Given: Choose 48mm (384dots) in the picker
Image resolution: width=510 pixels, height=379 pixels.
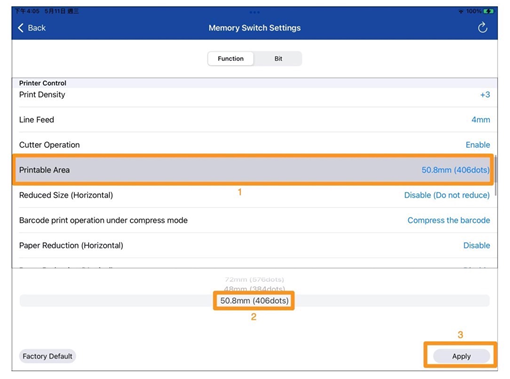Looking at the screenshot, I should coord(254,288).
